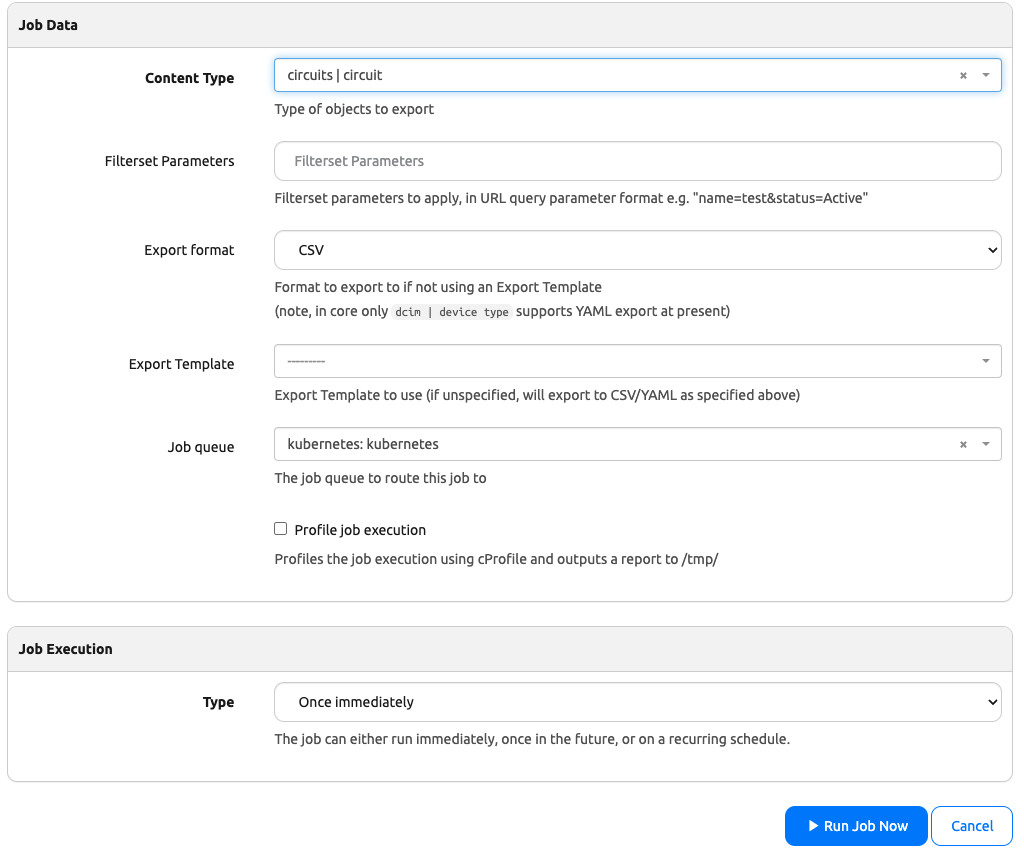Click the chevron on Type select
The height and width of the screenshot is (852, 1024).
click(x=991, y=702)
